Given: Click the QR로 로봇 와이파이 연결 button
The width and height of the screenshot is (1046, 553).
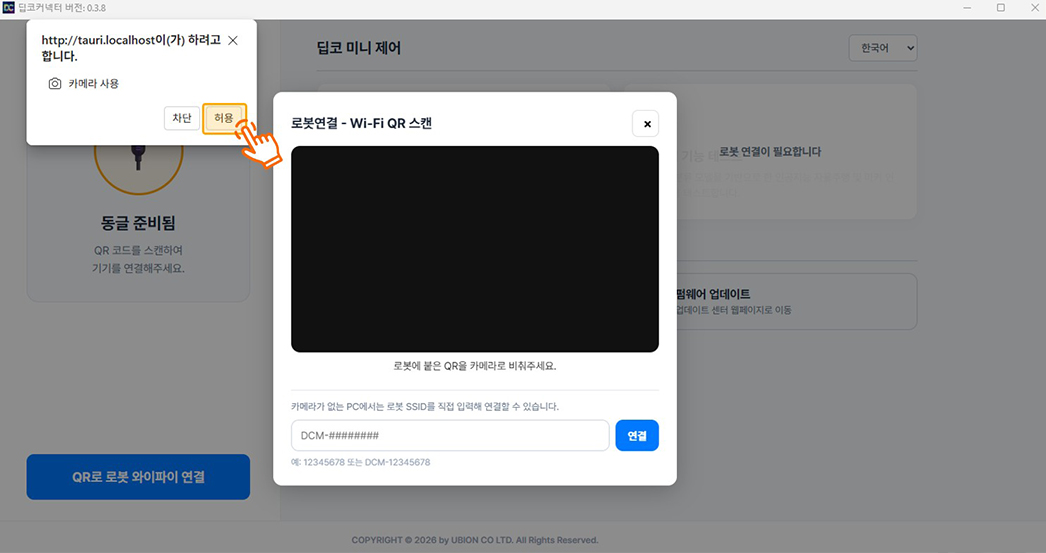Looking at the screenshot, I should 138,477.
